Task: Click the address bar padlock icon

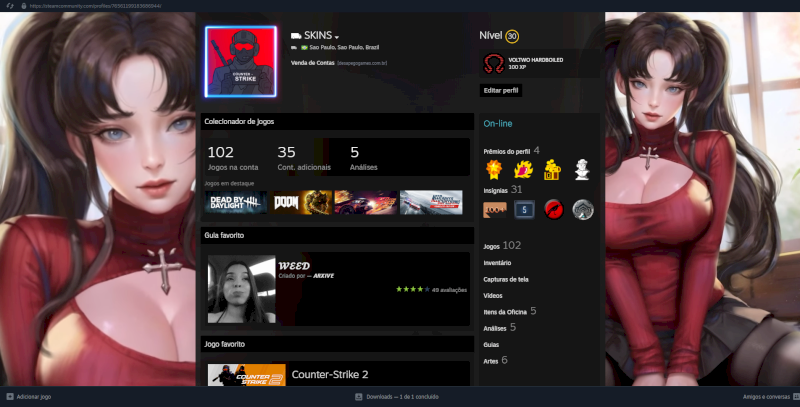Action: tap(23, 6)
